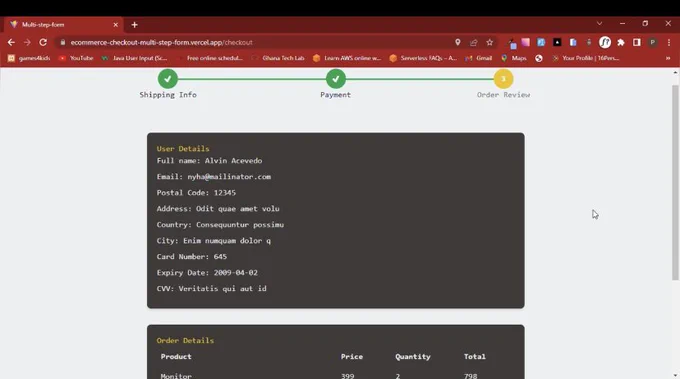Close the Multi-step-form tab
The image size is (680, 379).
pyautogui.click(x=115, y=25)
